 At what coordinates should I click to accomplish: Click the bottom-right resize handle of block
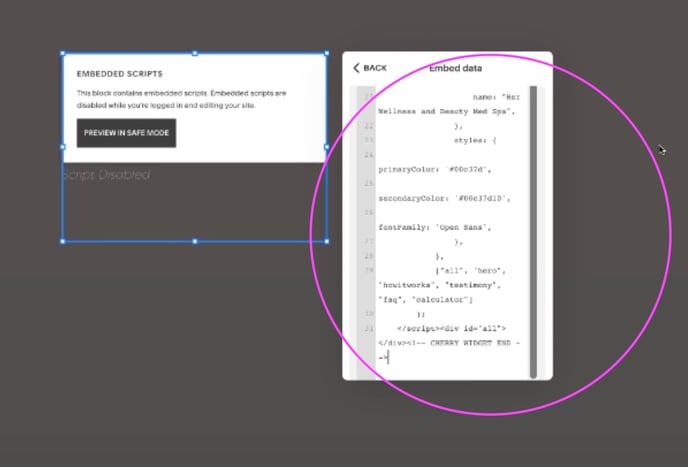[x=326, y=241]
